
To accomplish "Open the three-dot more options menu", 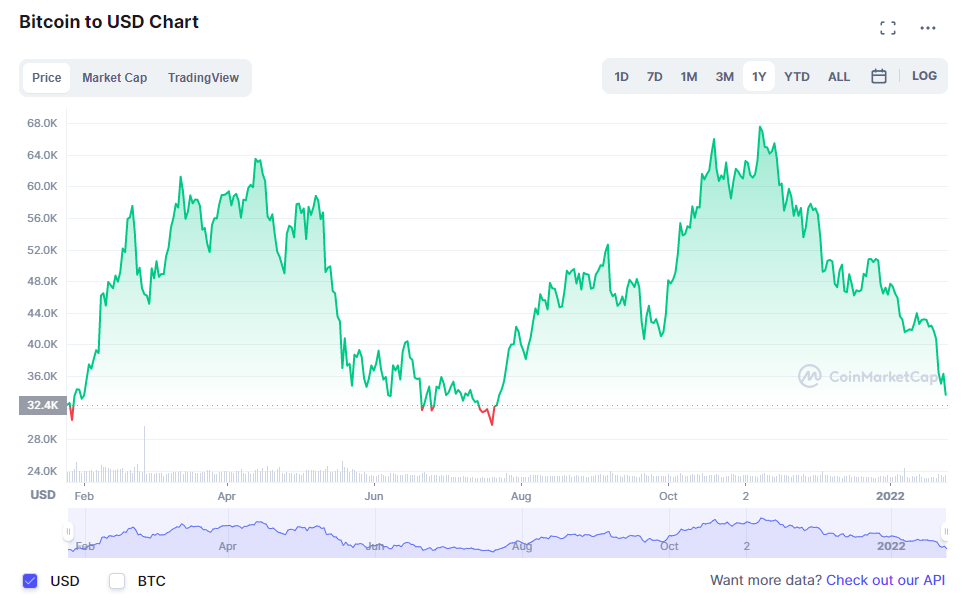I will (x=927, y=28).
